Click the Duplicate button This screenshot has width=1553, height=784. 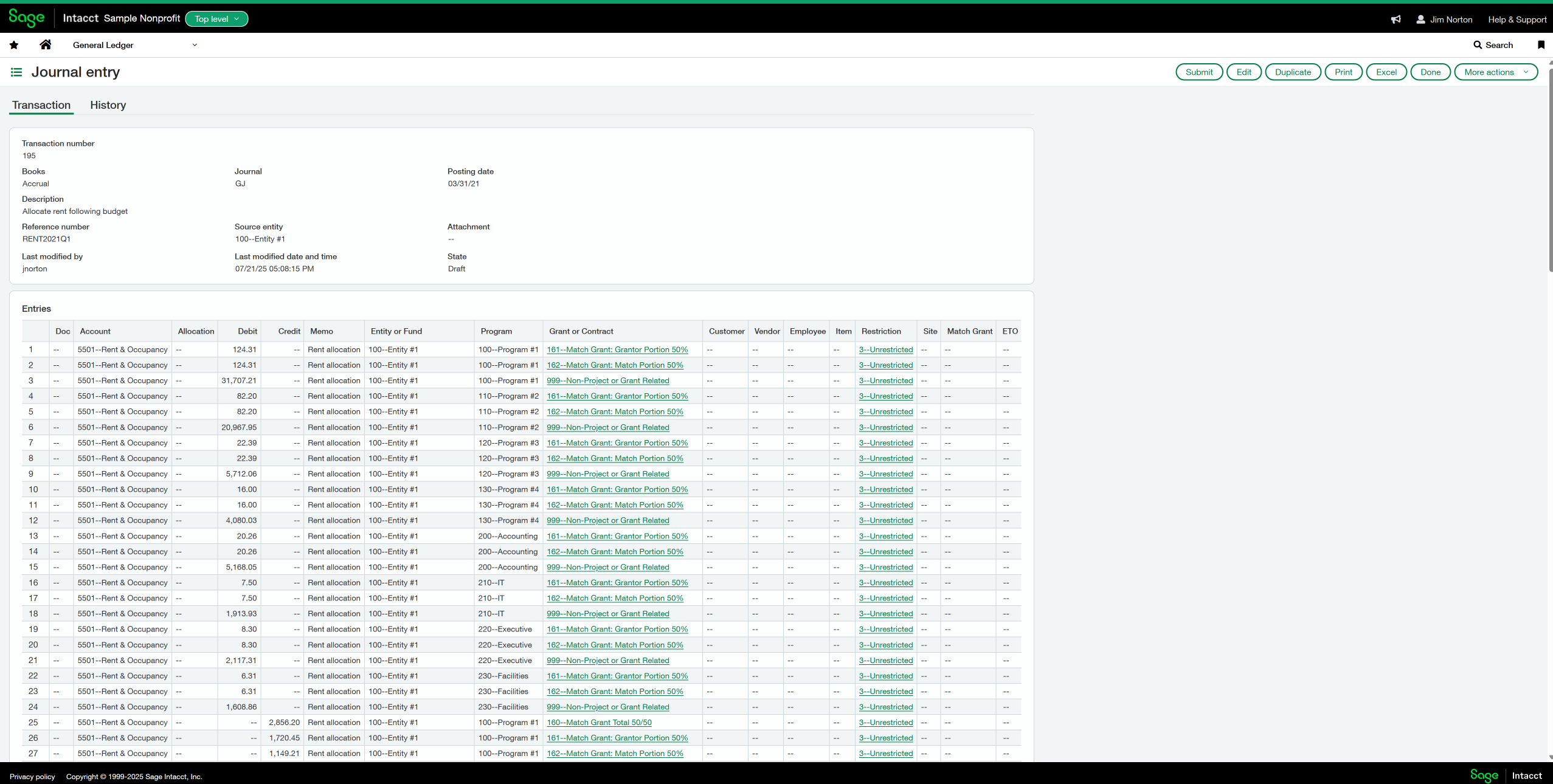[1293, 72]
